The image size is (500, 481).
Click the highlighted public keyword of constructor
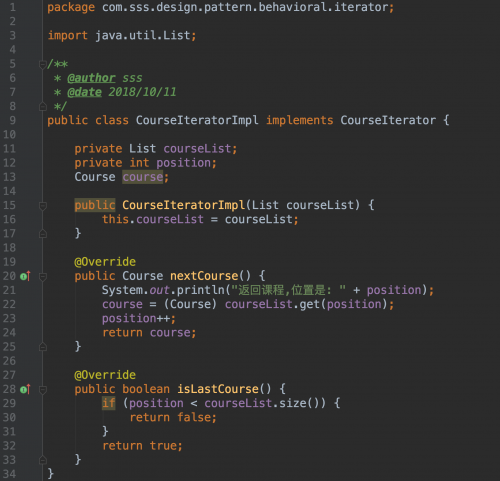(x=95, y=205)
